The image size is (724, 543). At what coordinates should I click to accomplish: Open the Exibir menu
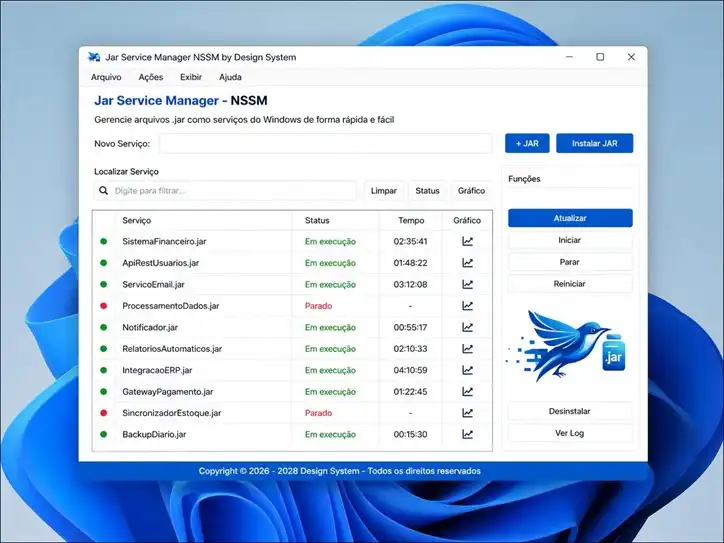pyautogui.click(x=190, y=77)
